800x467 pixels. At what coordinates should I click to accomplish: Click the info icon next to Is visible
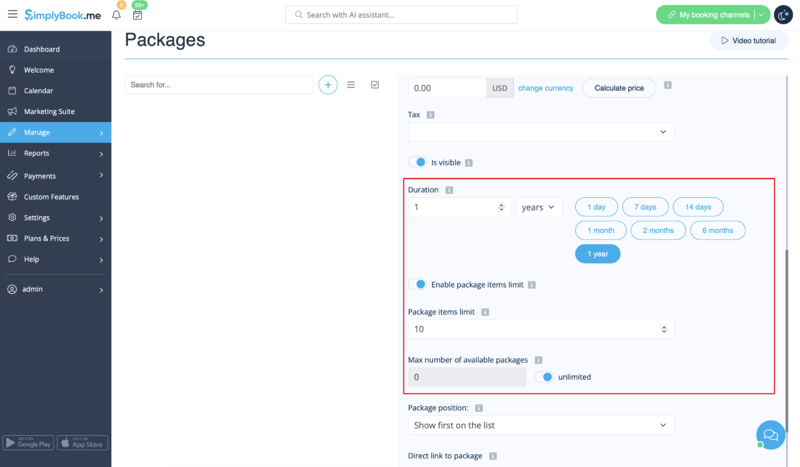pos(469,163)
